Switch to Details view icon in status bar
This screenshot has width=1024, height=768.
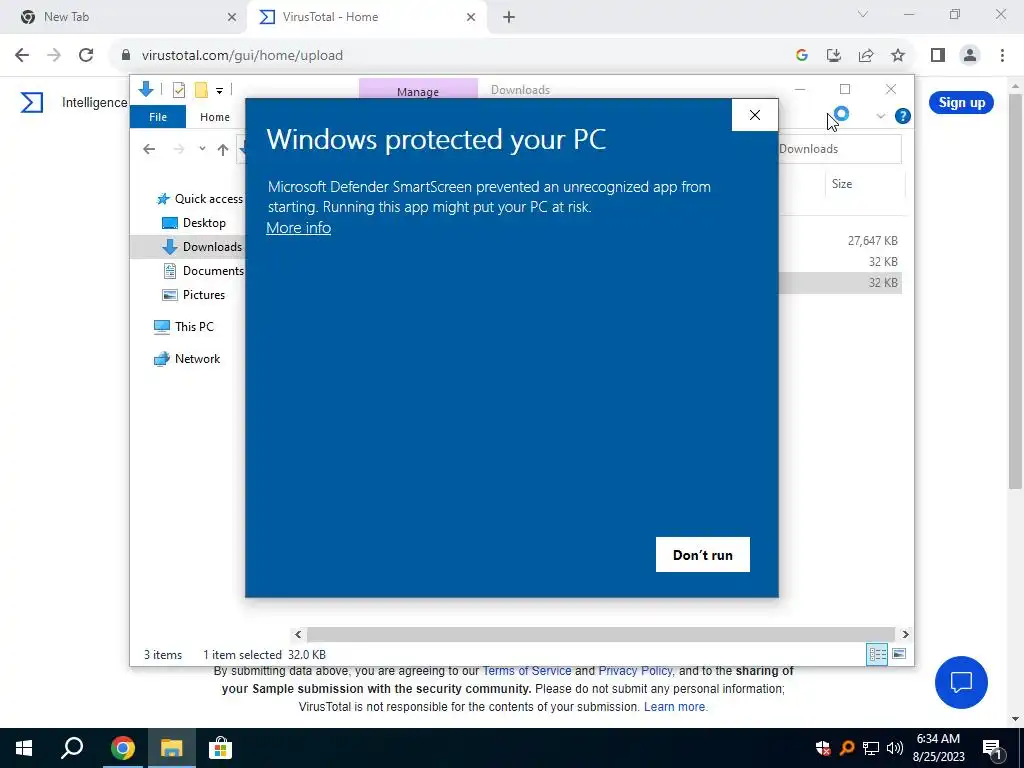pos(877,654)
